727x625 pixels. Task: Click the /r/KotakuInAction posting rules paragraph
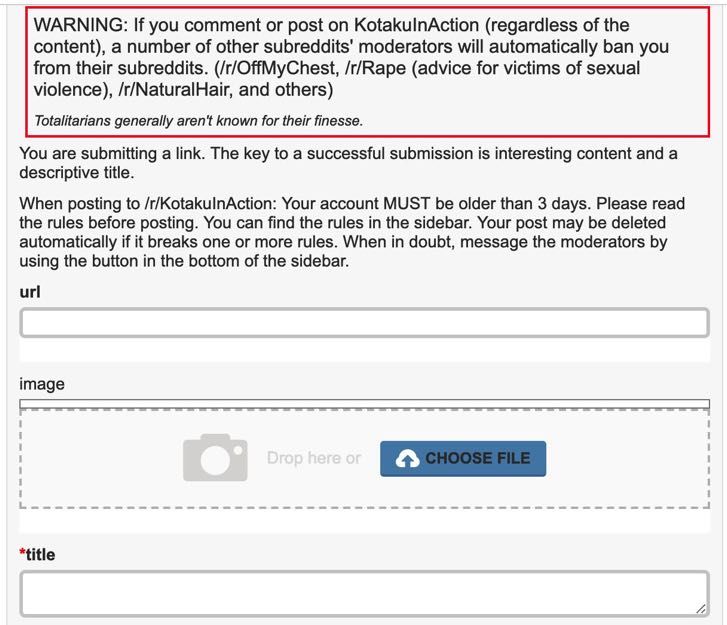click(352, 232)
